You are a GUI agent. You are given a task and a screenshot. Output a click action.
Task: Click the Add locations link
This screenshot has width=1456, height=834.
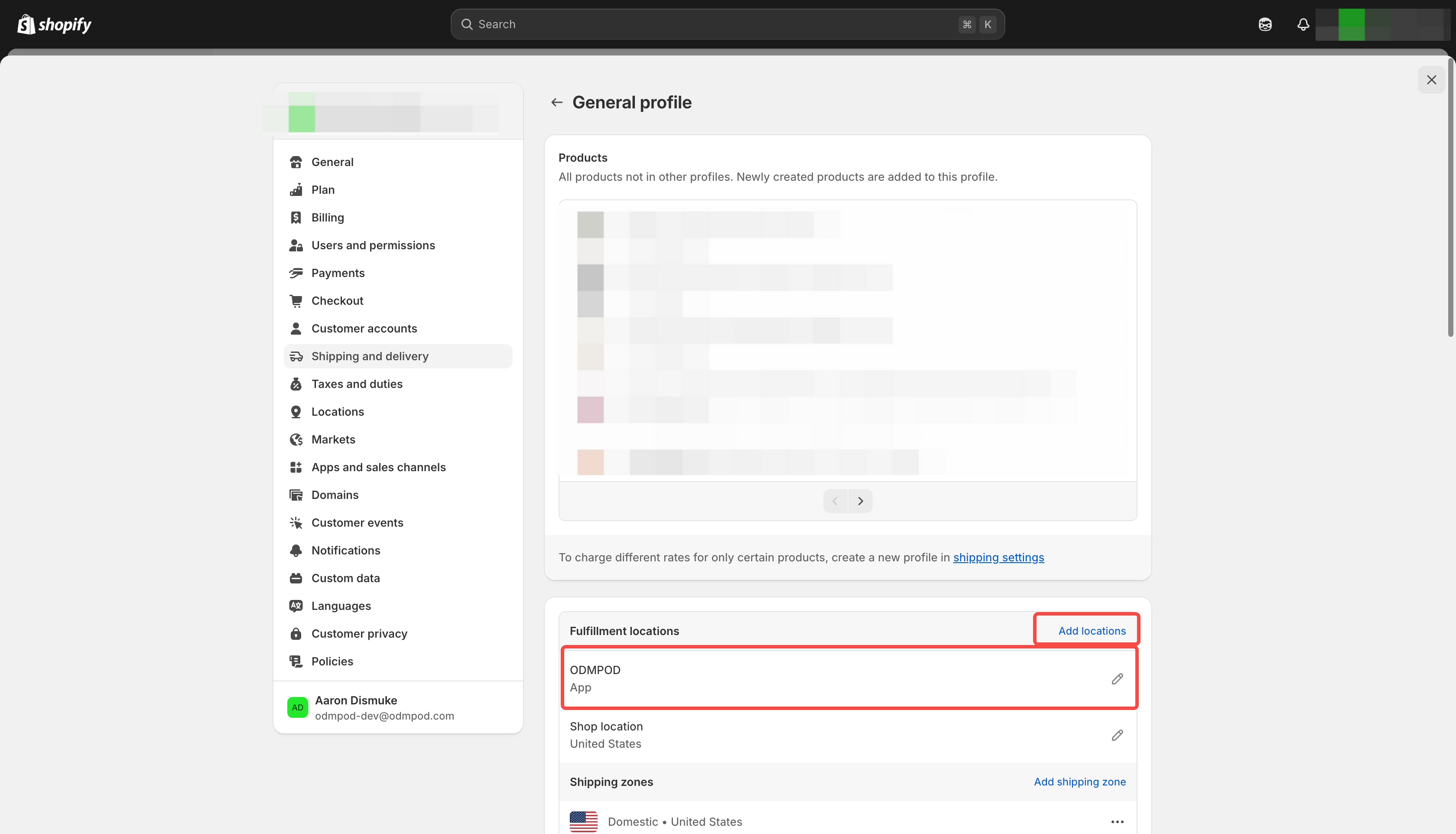[1091, 631]
